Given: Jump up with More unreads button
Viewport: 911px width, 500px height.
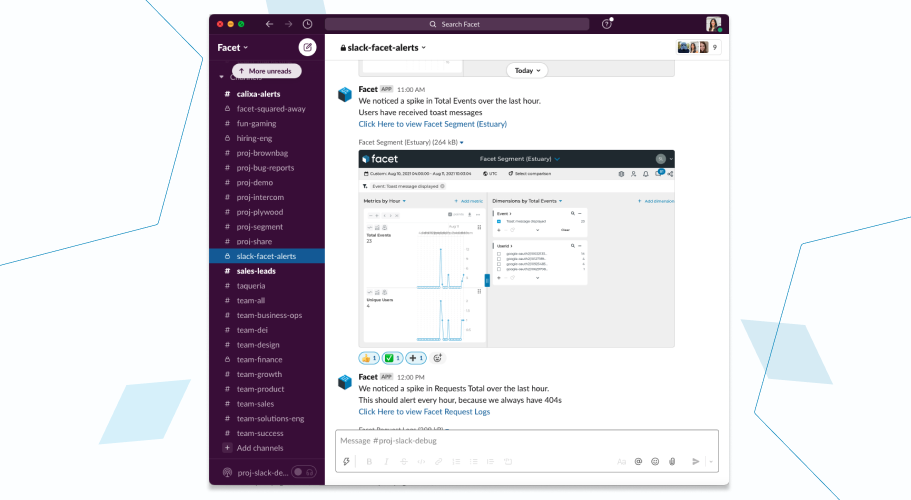Looking at the screenshot, I should pyautogui.click(x=267, y=71).
